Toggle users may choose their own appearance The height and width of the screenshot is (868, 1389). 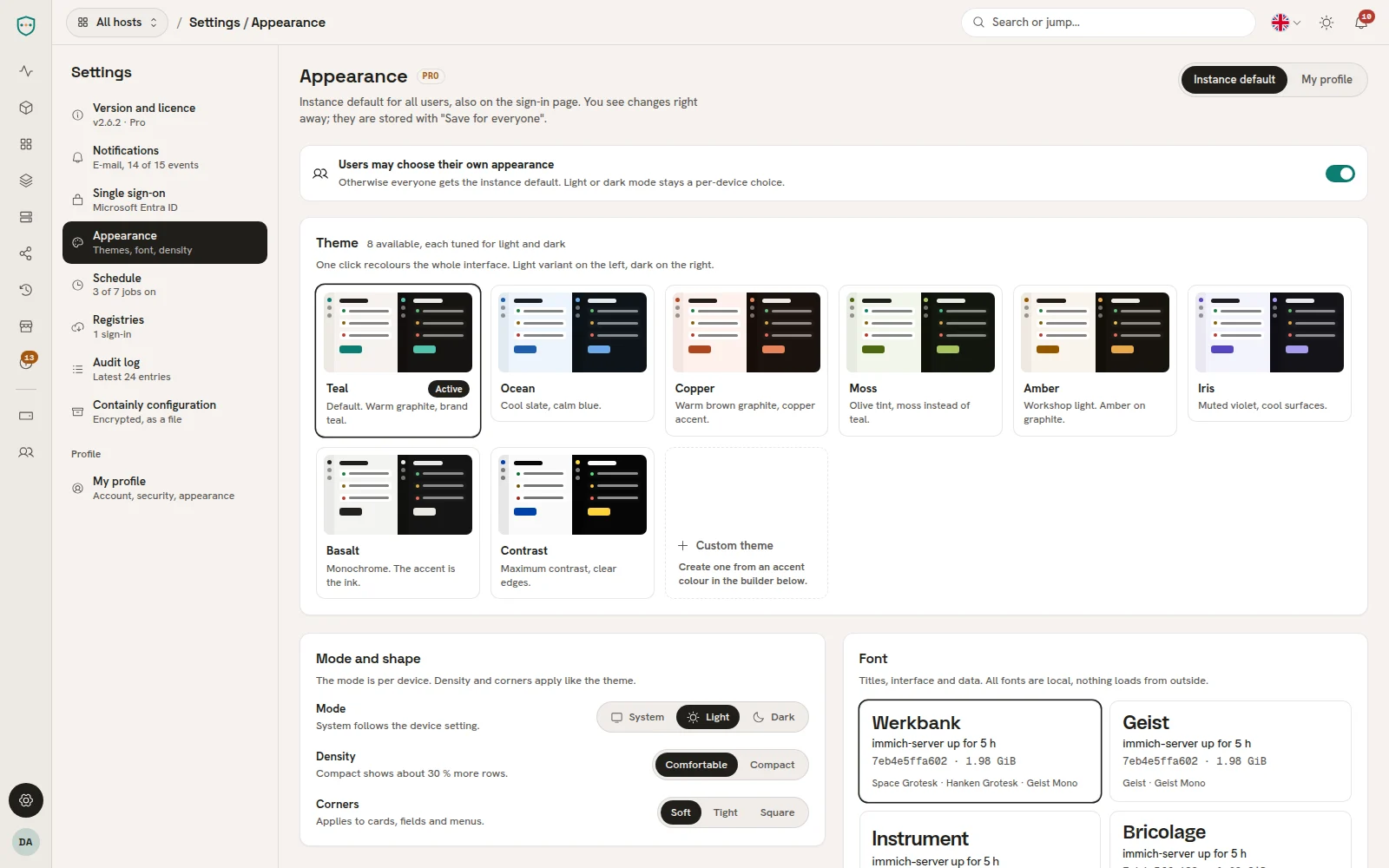[1340, 174]
